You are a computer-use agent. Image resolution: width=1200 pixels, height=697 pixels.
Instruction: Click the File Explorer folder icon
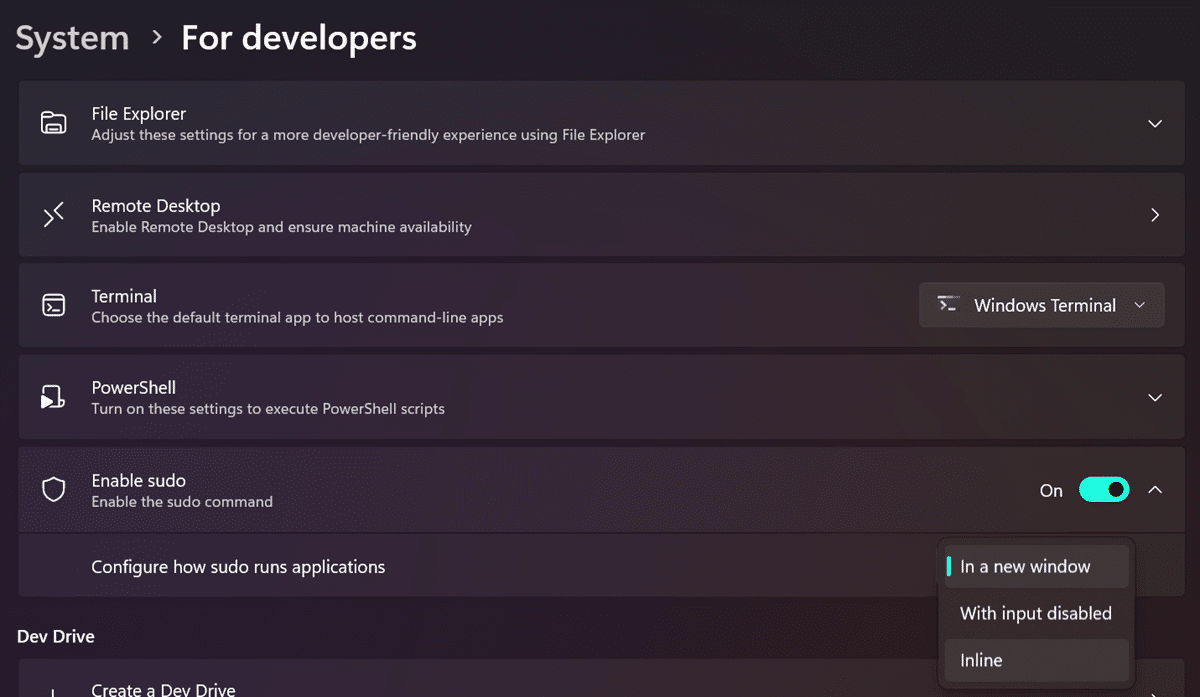53,123
